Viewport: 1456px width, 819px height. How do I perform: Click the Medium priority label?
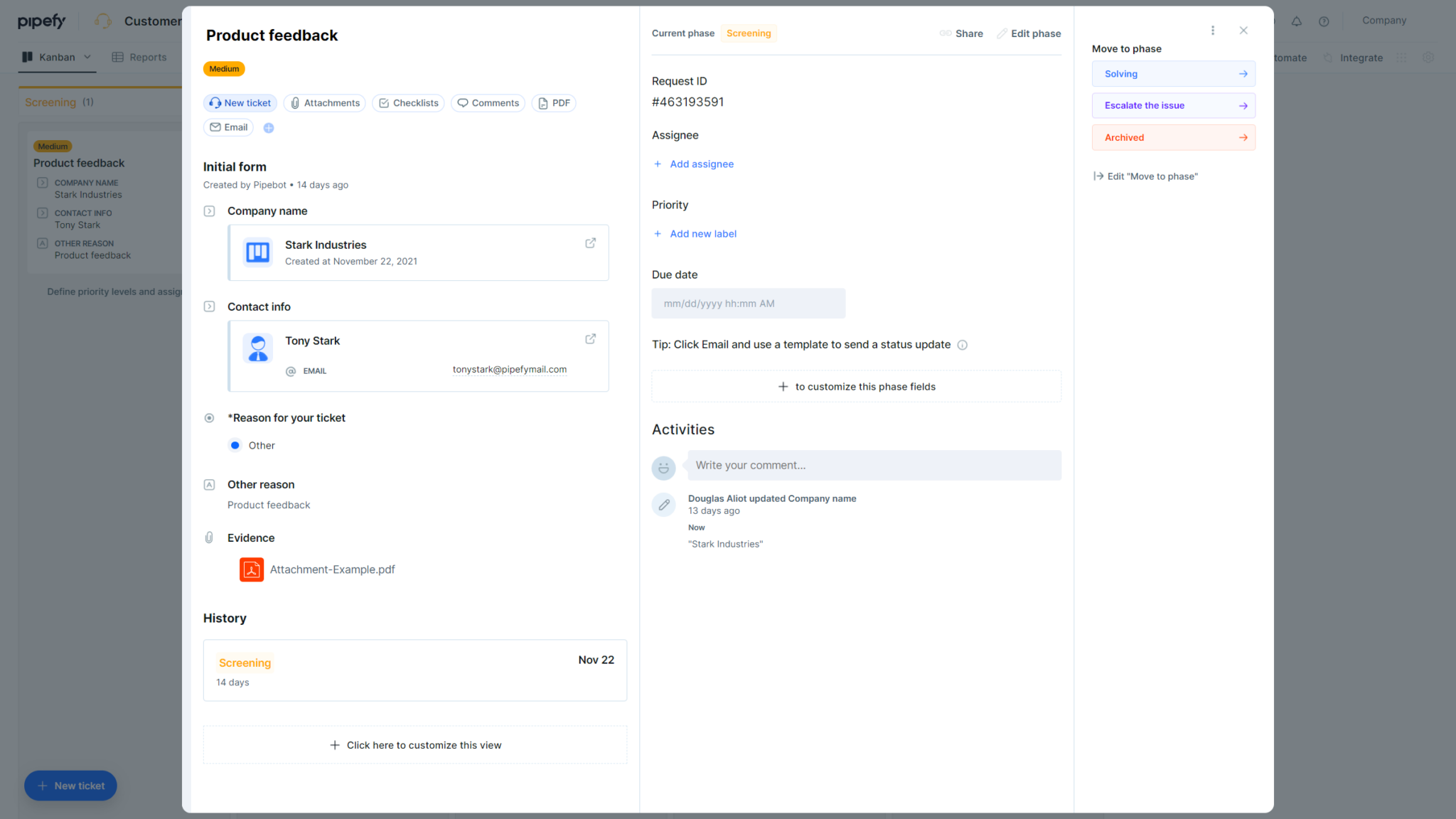(223, 68)
